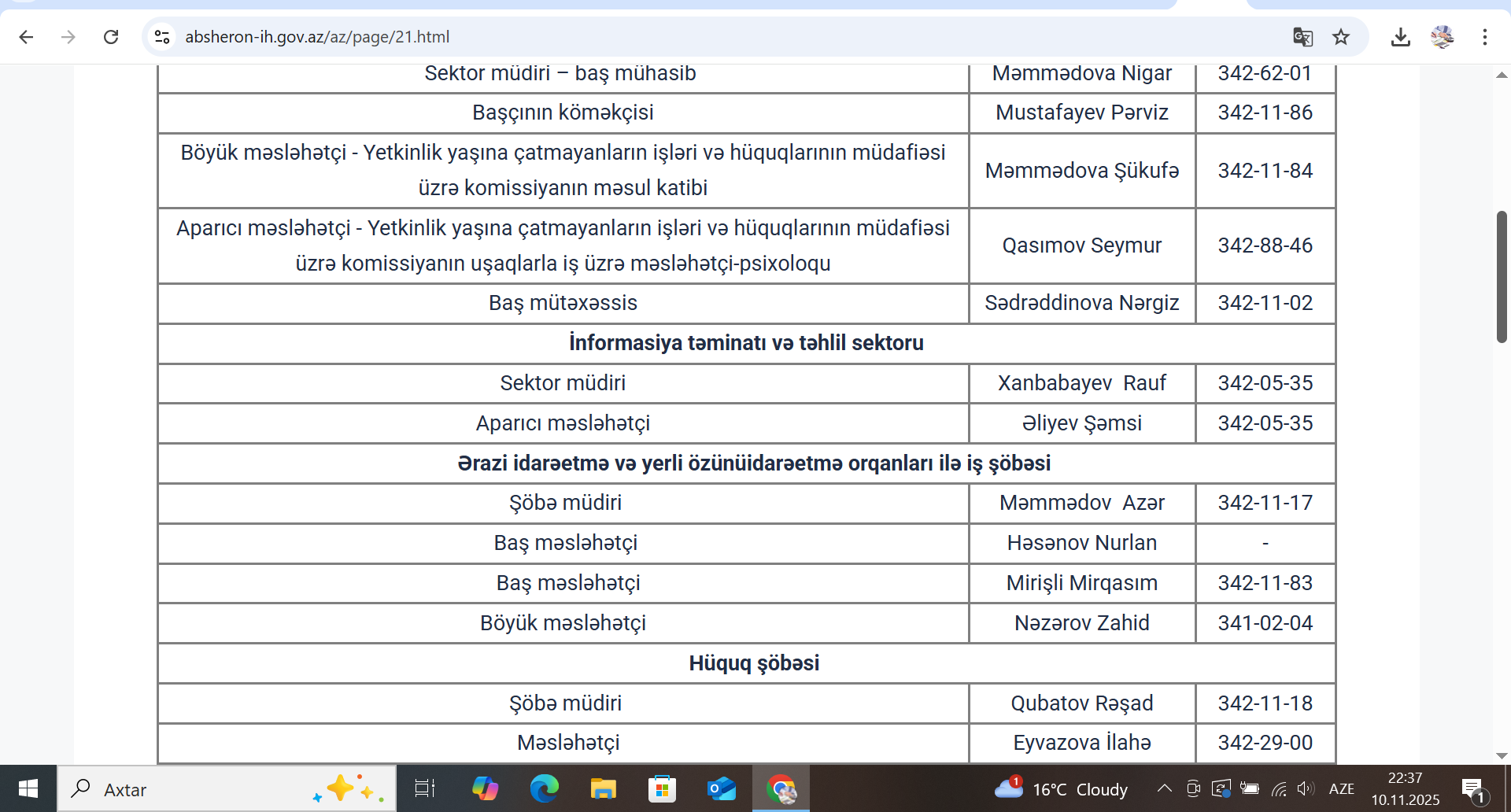Click the browser Back arrow
This screenshot has height=812, width=1511.
[x=26, y=37]
